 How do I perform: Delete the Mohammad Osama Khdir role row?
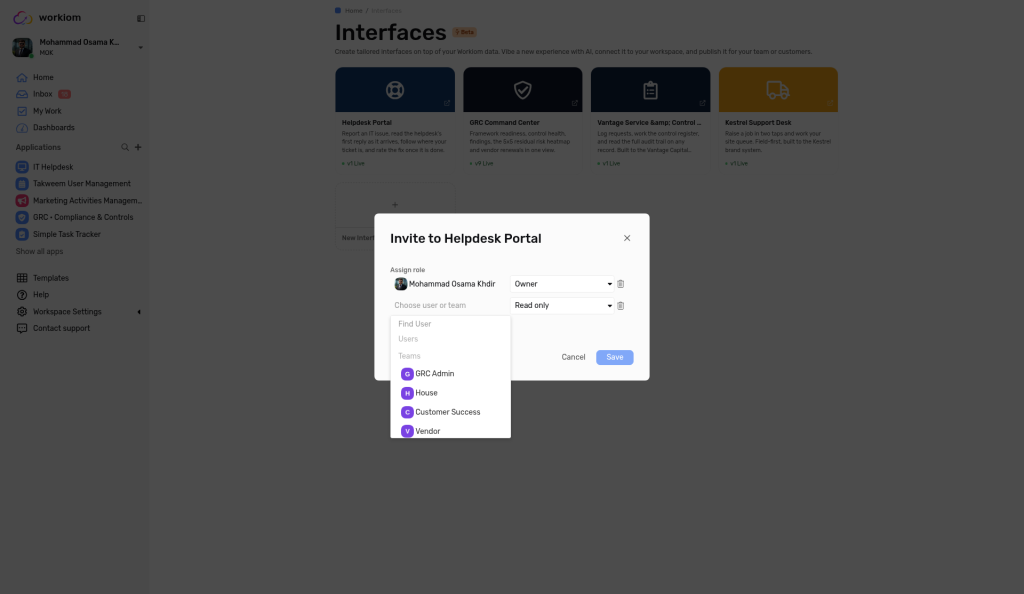coord(620,284)
